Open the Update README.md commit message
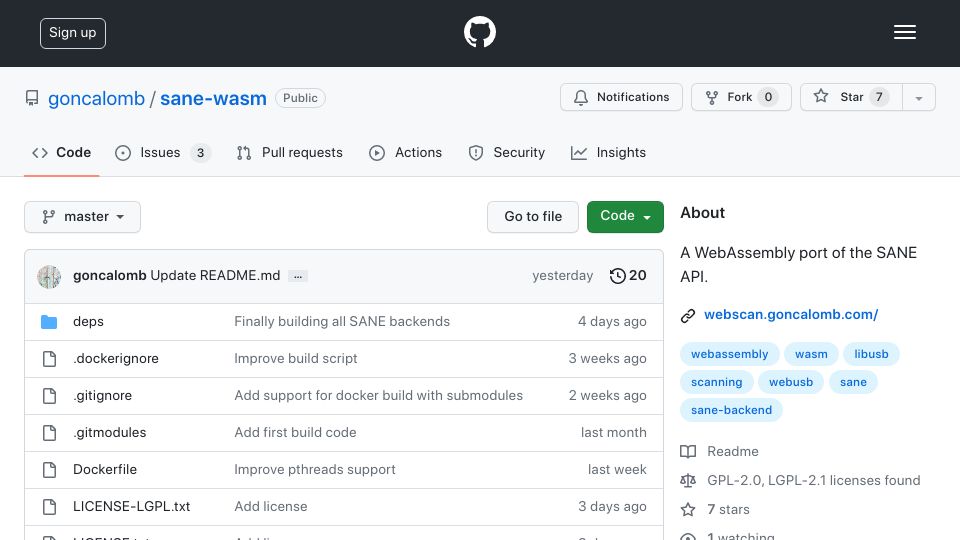 click(x=216, y=276)
